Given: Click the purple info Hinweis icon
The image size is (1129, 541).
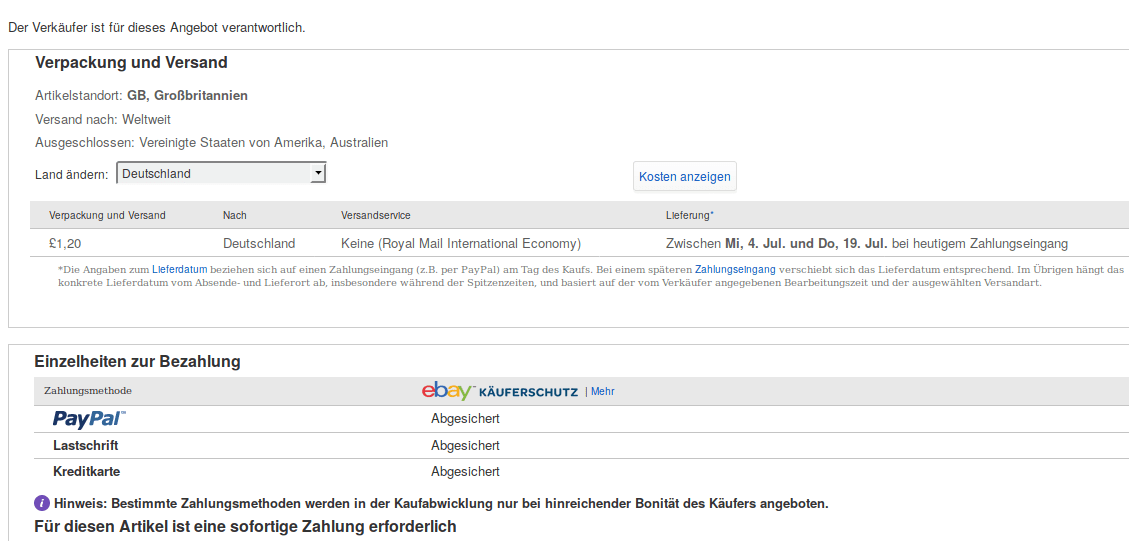Looking at the screenshot, I should click(42, 503).
